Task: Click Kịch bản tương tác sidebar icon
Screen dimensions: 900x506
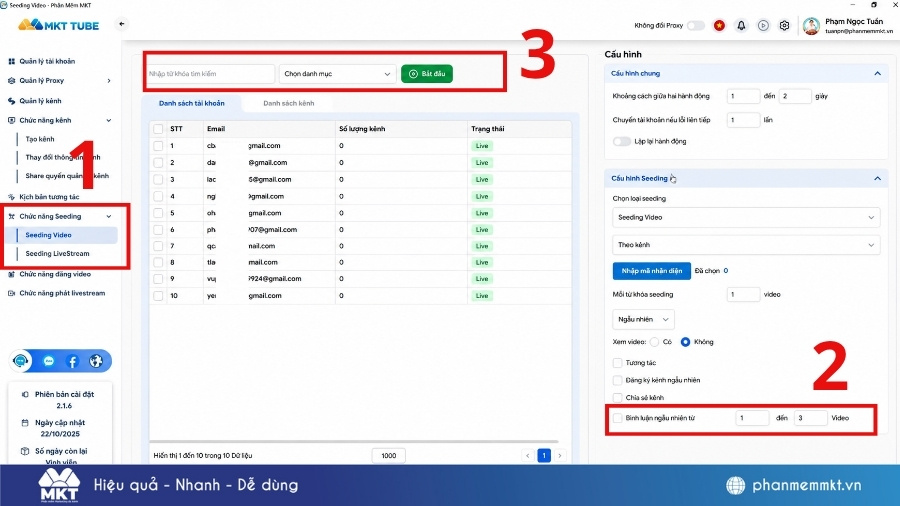Action: [11, 197]
